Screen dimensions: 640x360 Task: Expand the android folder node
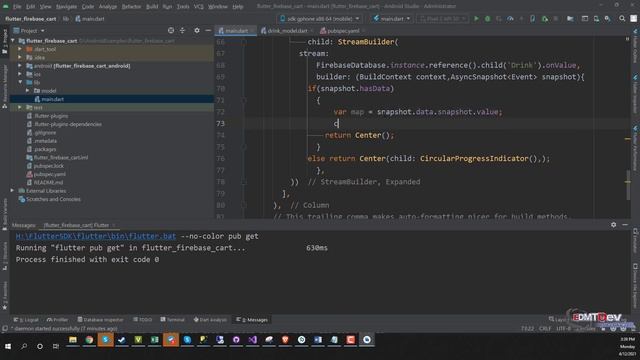pyautogui.click(x=20, y=66)
